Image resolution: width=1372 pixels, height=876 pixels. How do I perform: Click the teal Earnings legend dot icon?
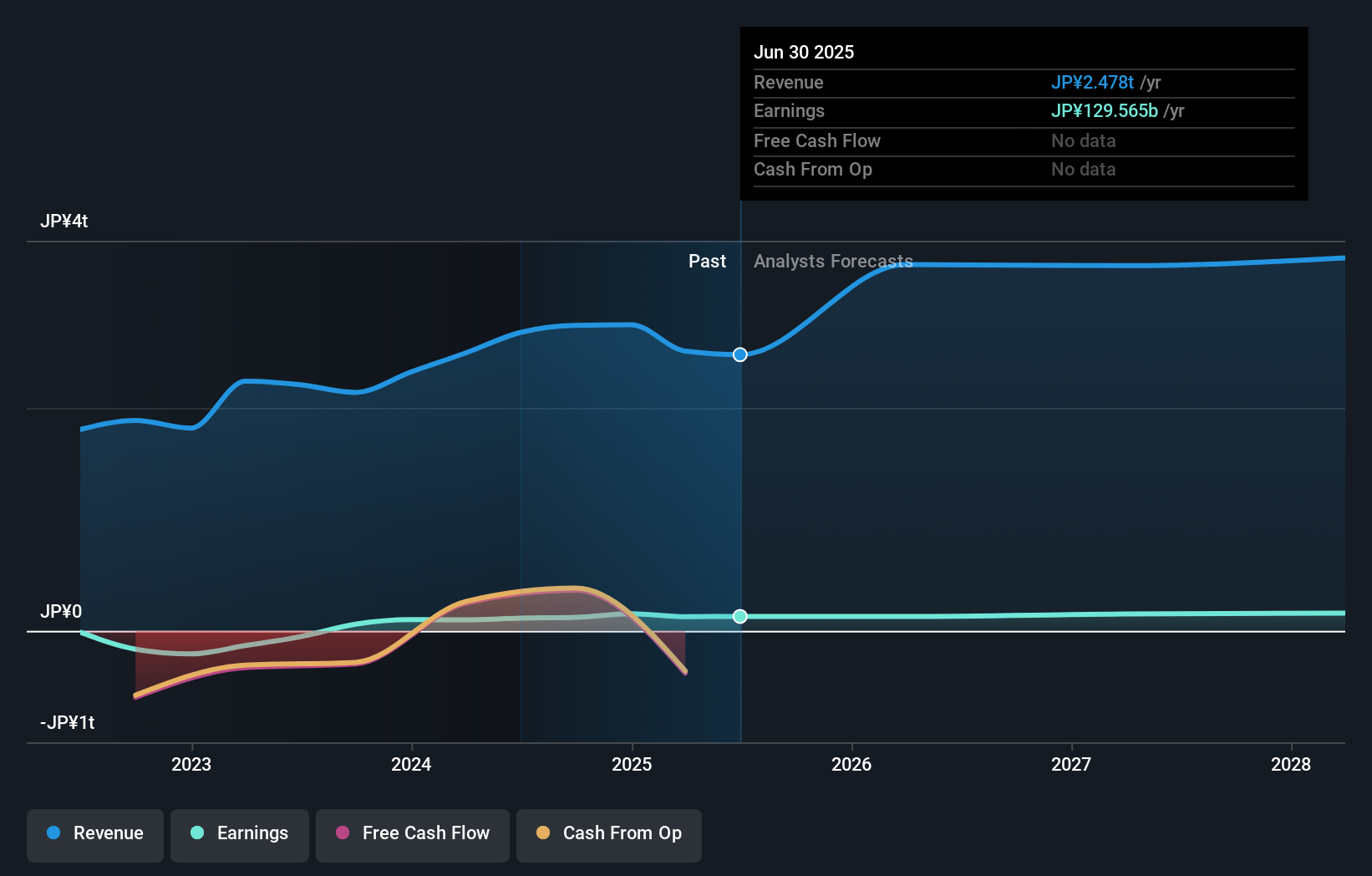[196, 833]
